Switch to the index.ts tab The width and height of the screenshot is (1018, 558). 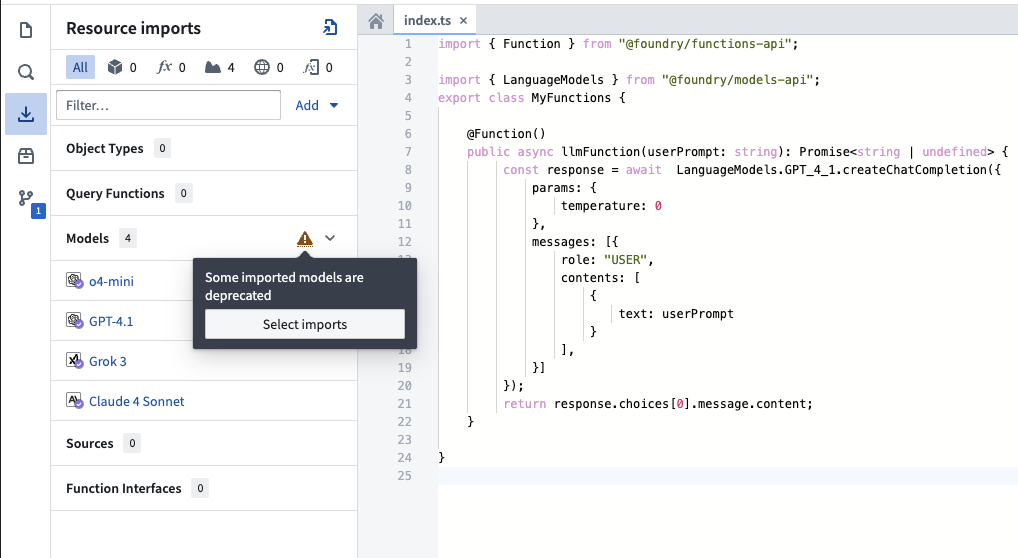(427, 20)
